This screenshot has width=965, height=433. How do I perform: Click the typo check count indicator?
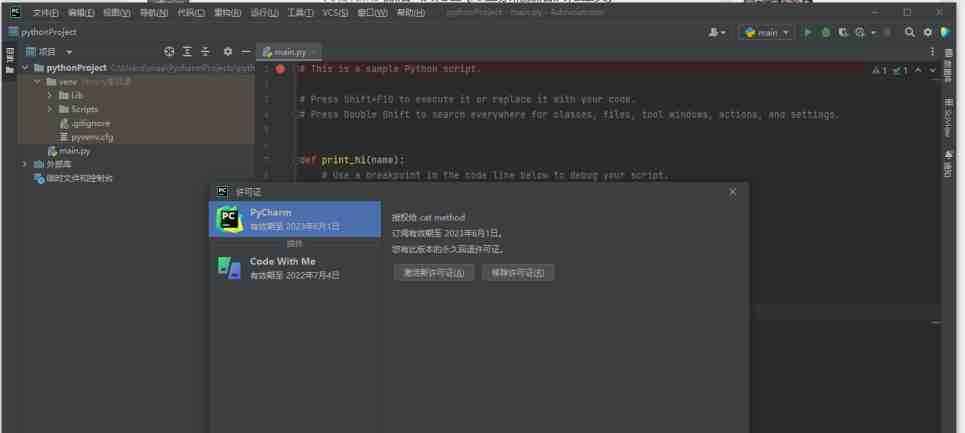tap(900, 71)
